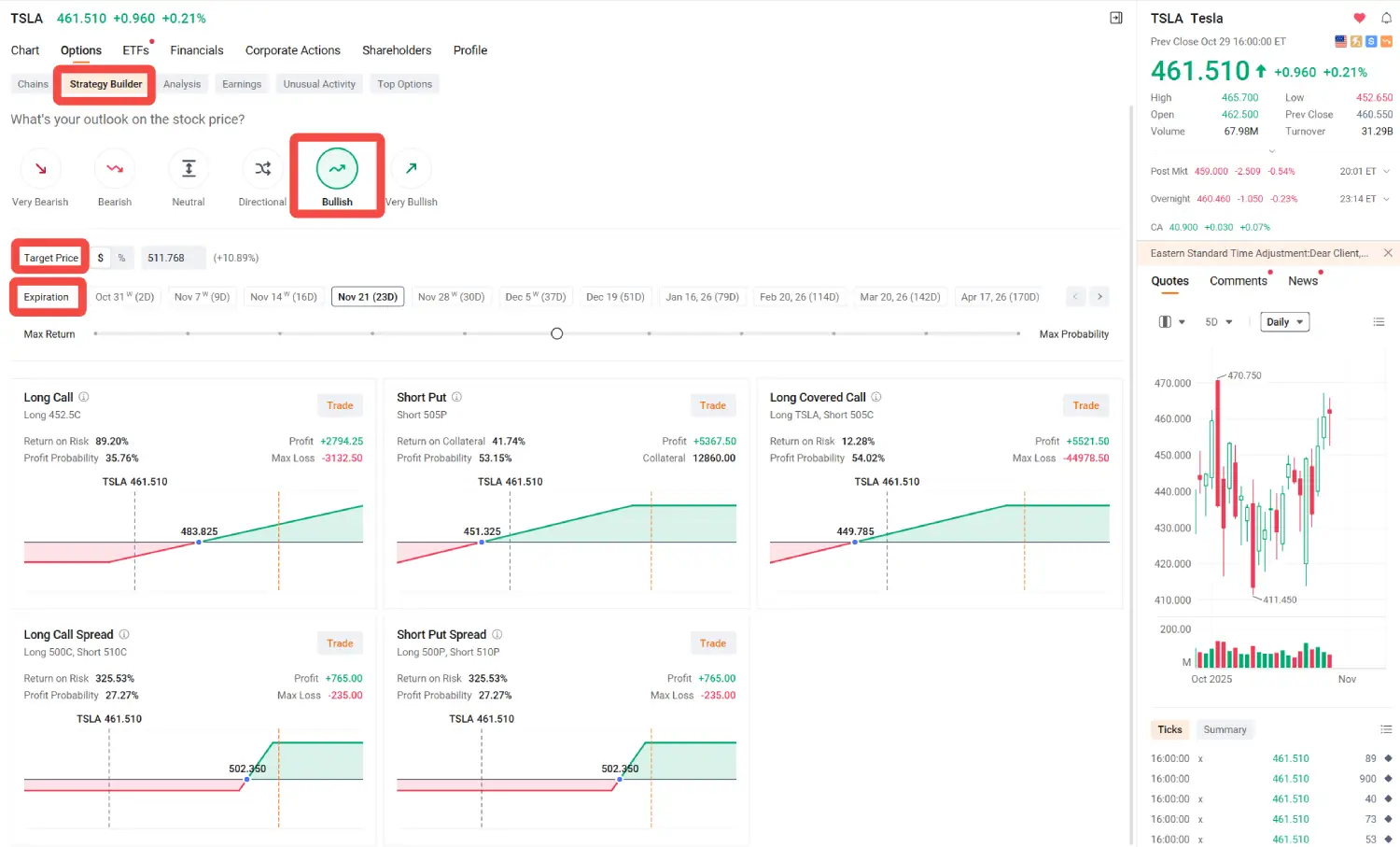Switch to Strategy Builder sub-tab

(x=105, y=84)
